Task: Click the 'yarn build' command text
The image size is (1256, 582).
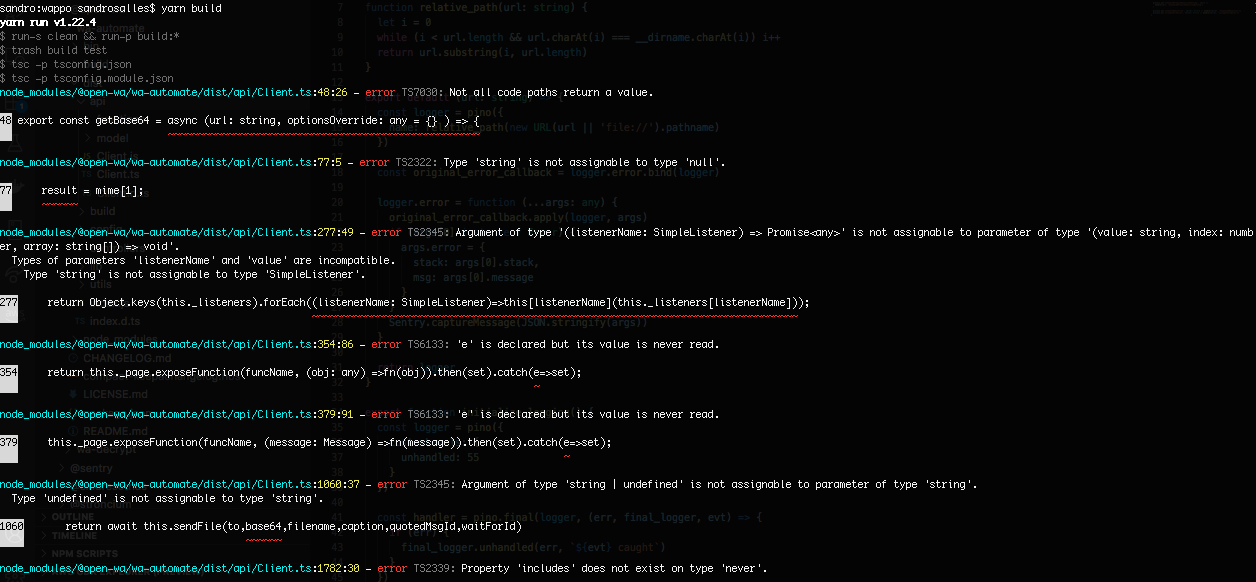Action: (x=192, y=8)
